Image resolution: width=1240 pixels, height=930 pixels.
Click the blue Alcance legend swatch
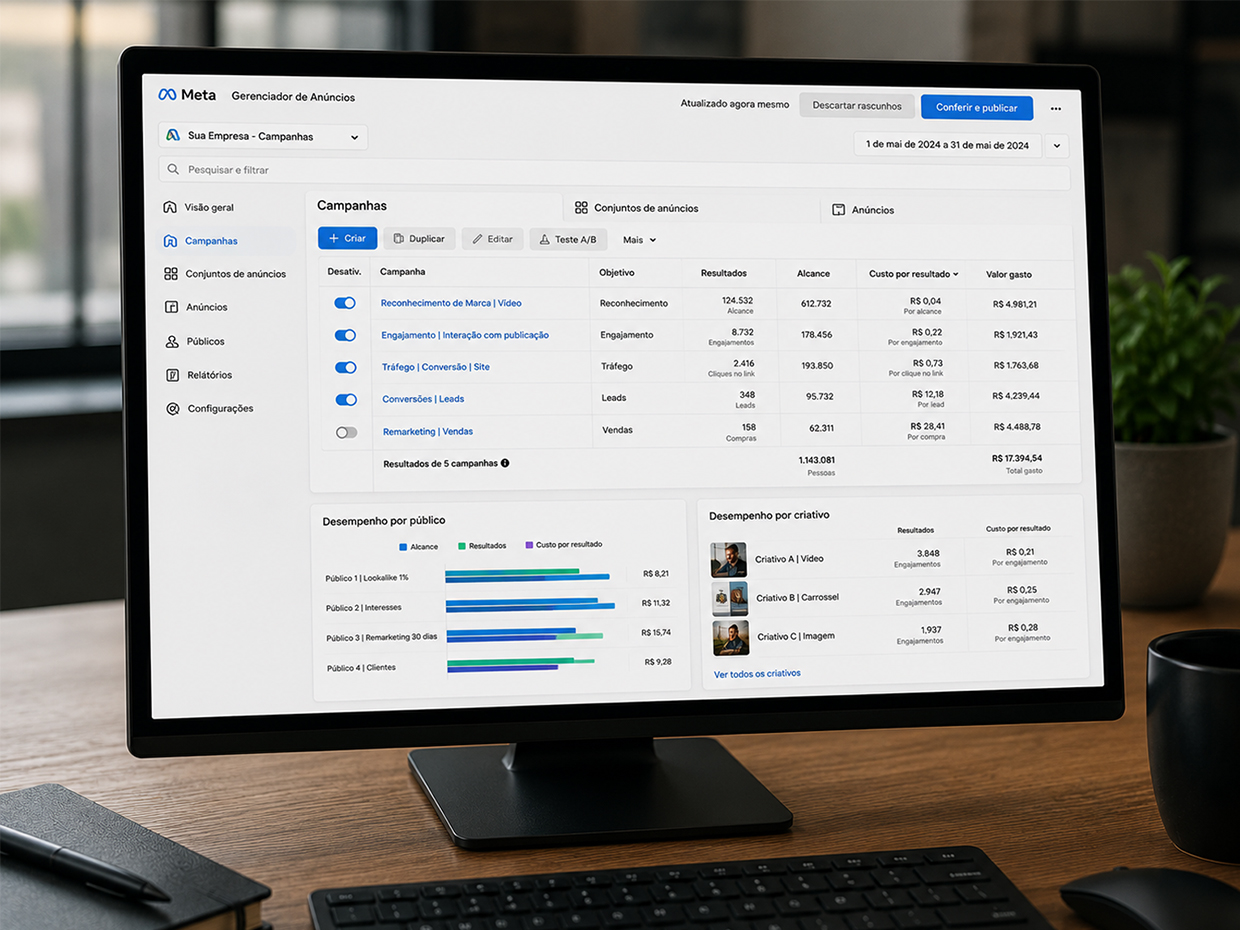pos(403,547)
